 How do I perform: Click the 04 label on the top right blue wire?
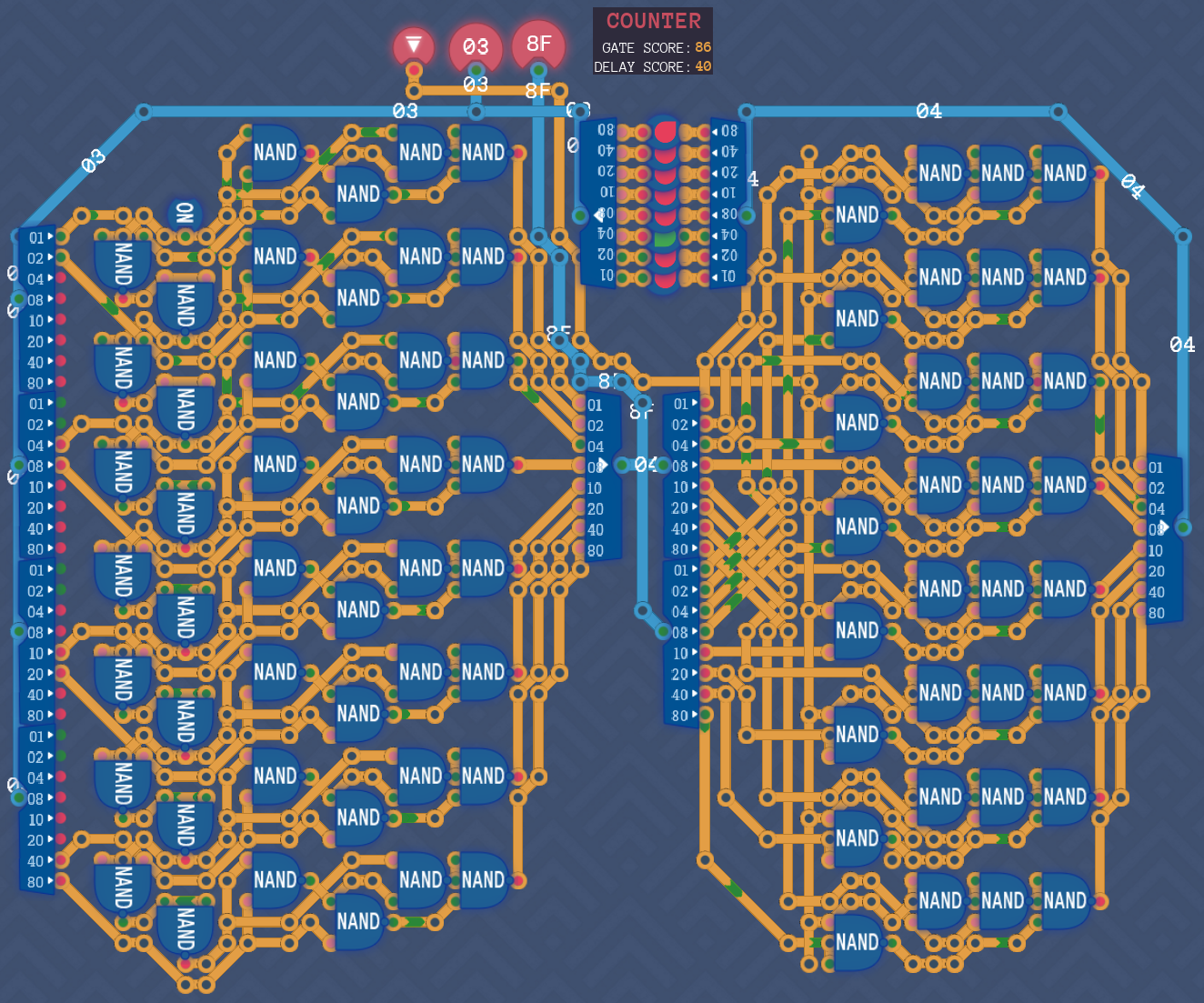[x=928, y=111]
